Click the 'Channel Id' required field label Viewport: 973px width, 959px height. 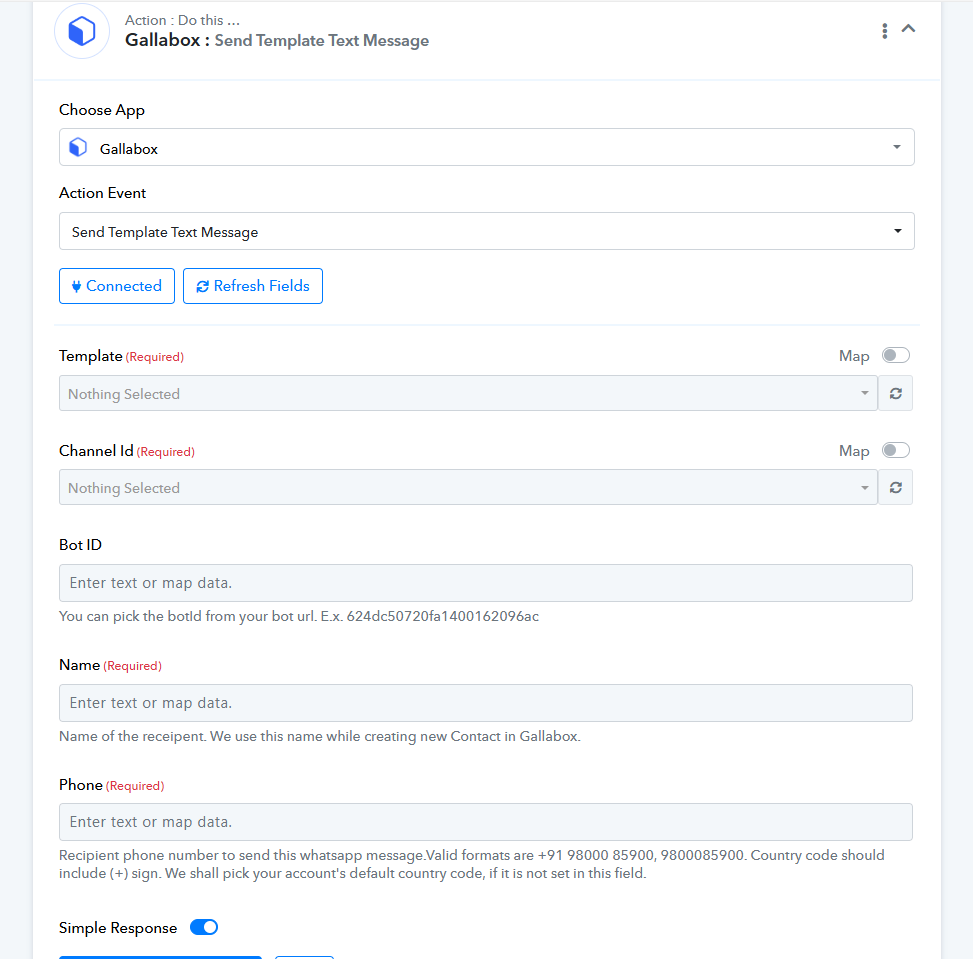pos(127,451)
